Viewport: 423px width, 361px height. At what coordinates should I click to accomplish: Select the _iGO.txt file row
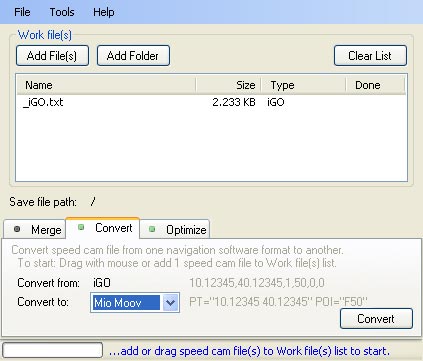pyautogui.click(x=211, y=102)
